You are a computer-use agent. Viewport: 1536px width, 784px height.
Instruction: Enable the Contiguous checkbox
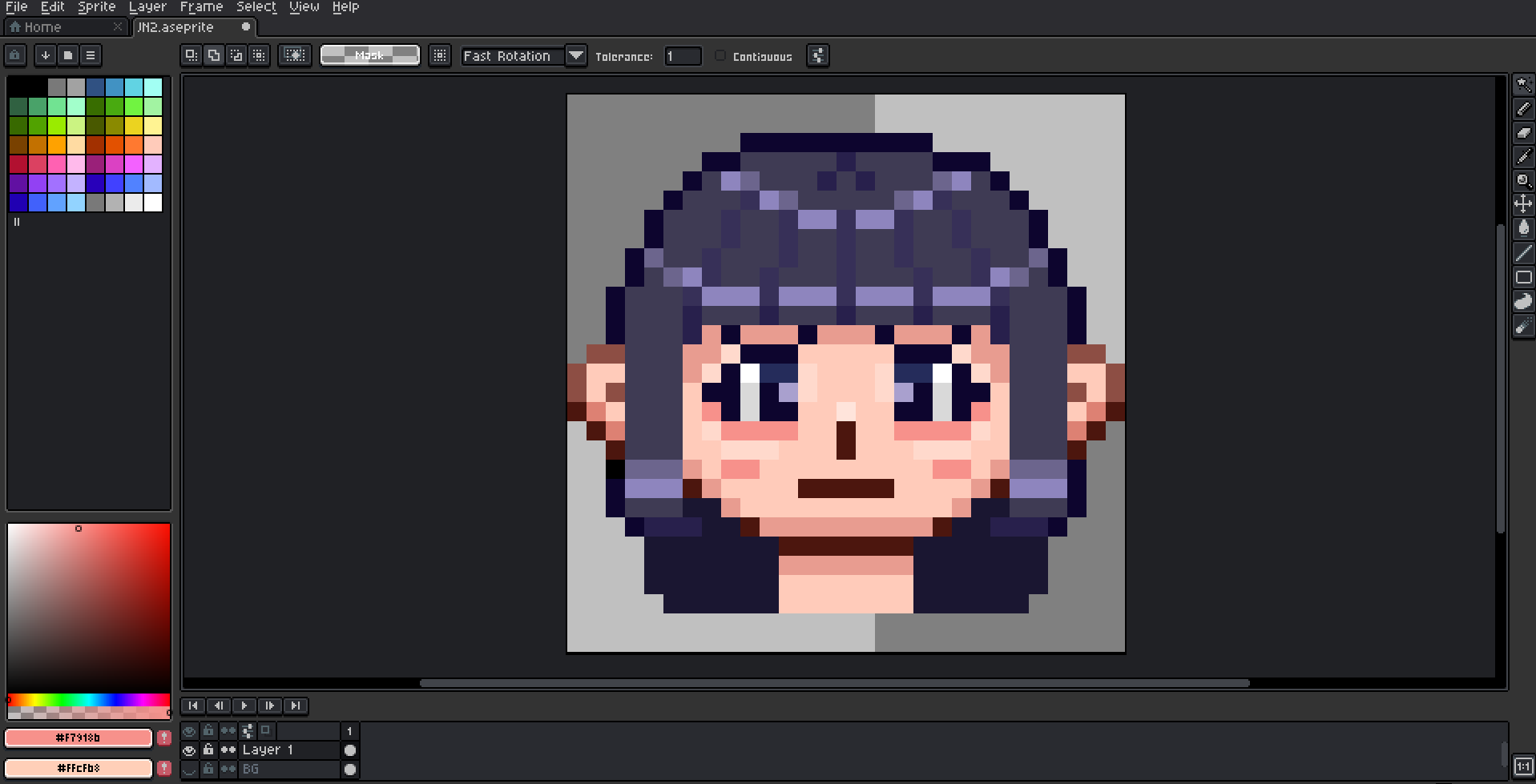point(720,56)
